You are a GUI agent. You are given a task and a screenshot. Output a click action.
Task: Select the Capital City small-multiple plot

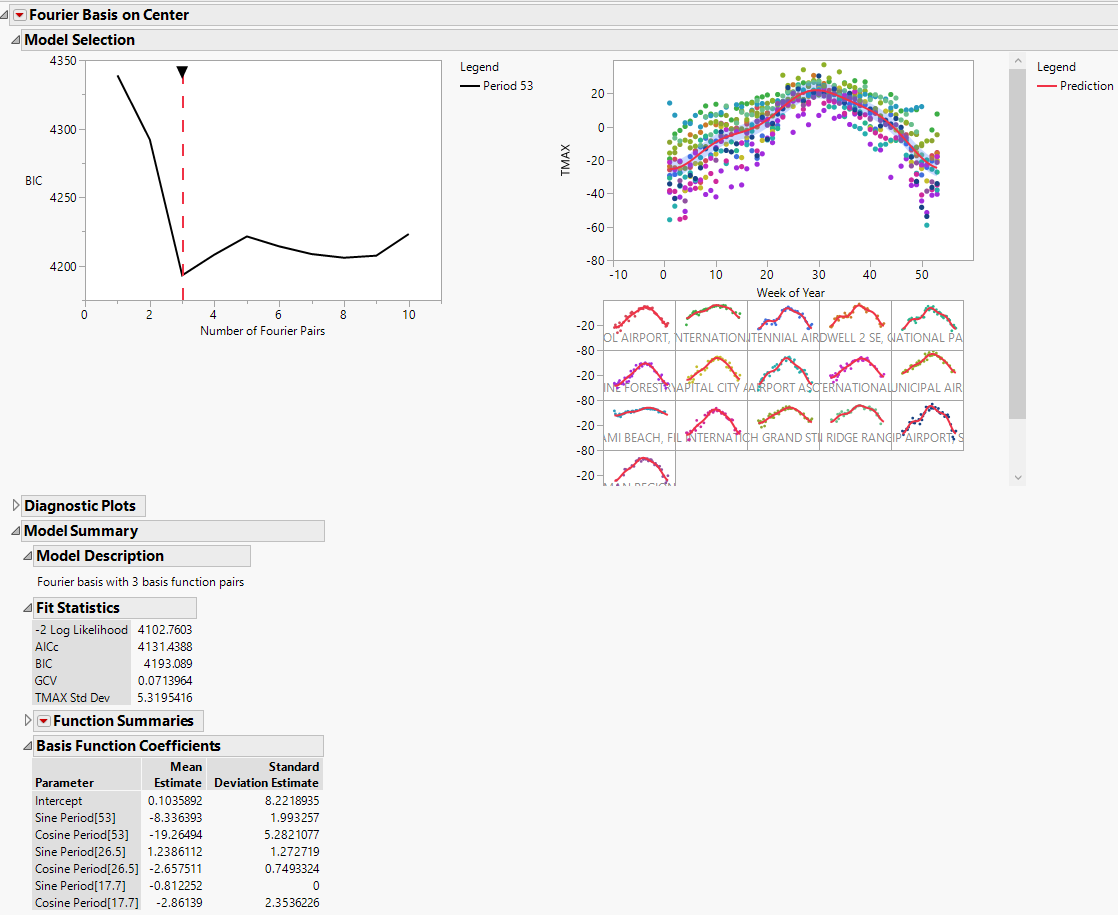point(711,374)
